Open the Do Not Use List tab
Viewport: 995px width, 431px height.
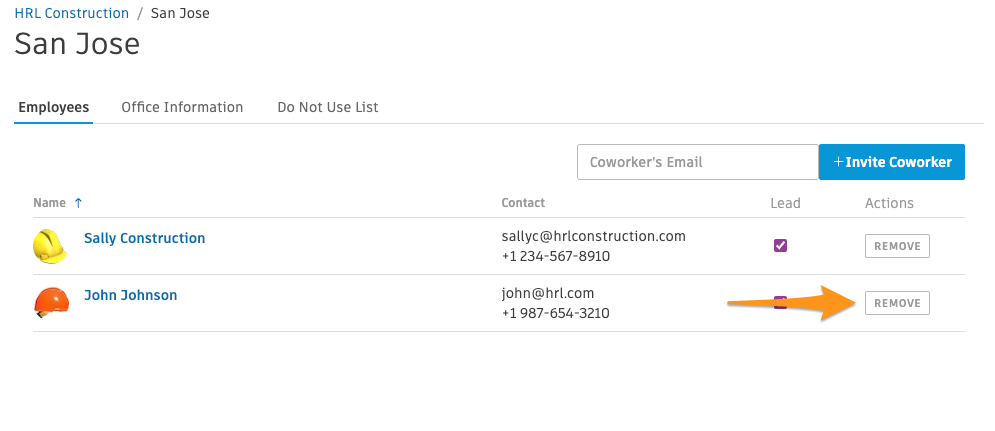point(327,107)
